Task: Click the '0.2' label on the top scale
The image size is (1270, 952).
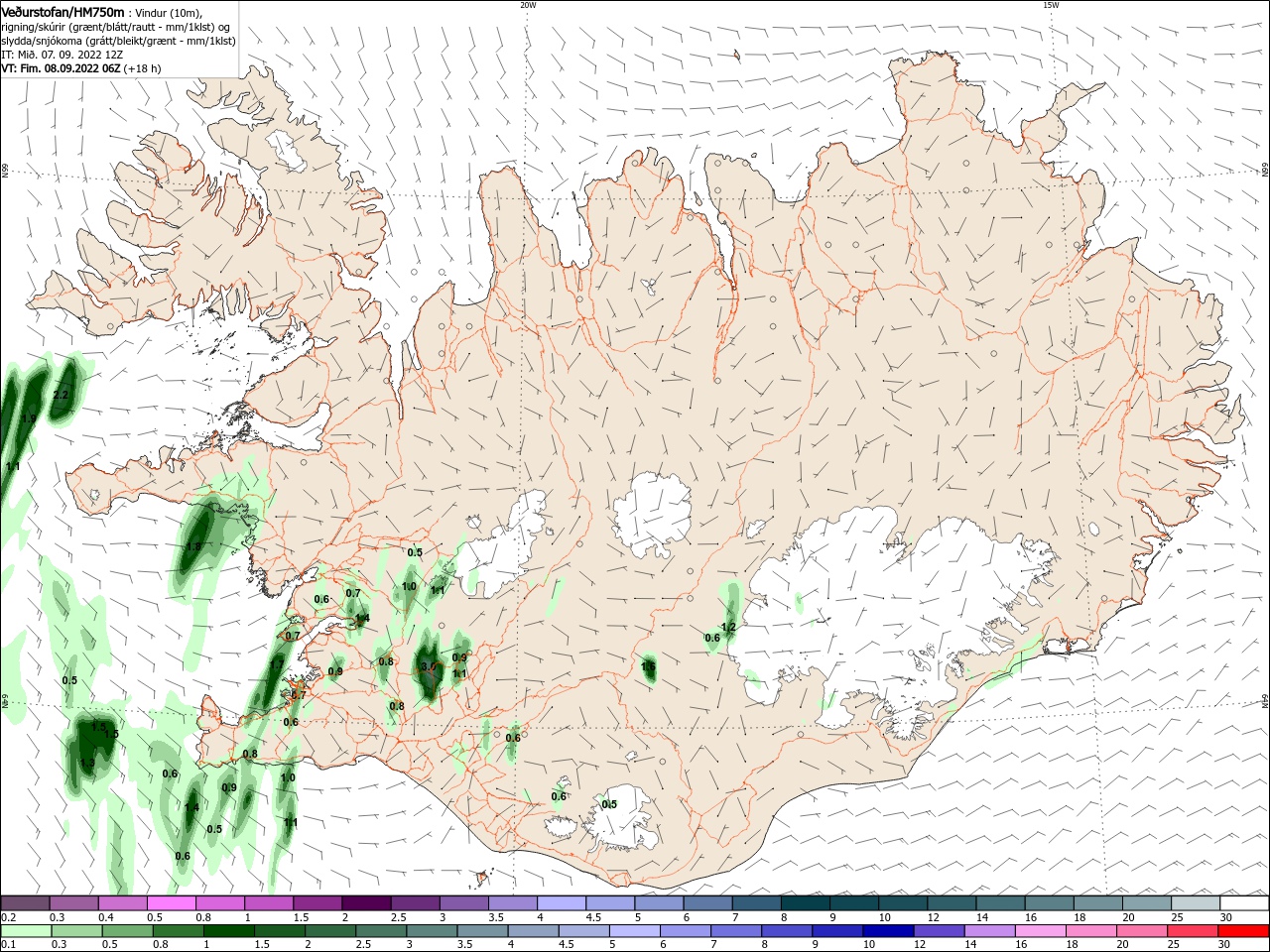Action: tap(8, 917)
